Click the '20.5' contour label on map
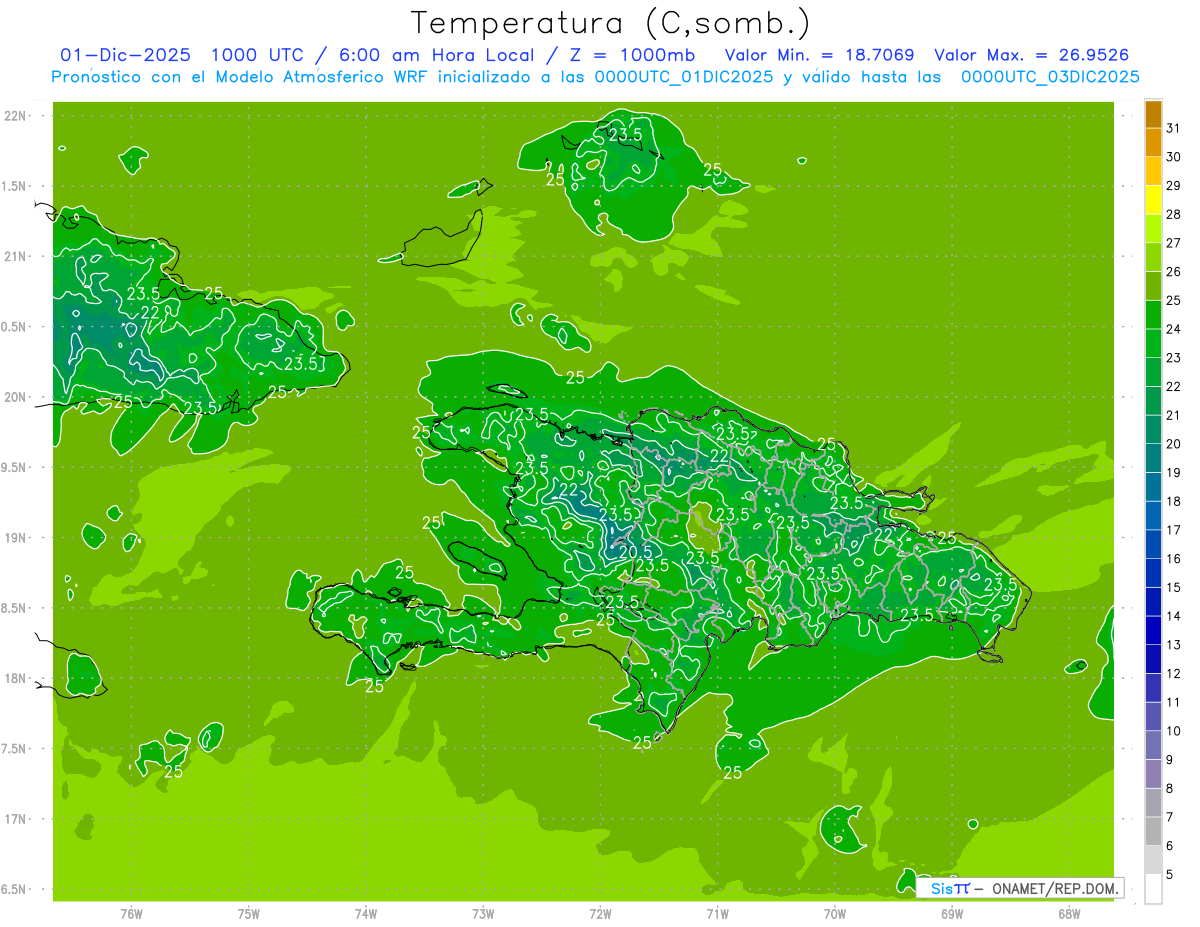The image size is (1200, 927). point(636,551)
